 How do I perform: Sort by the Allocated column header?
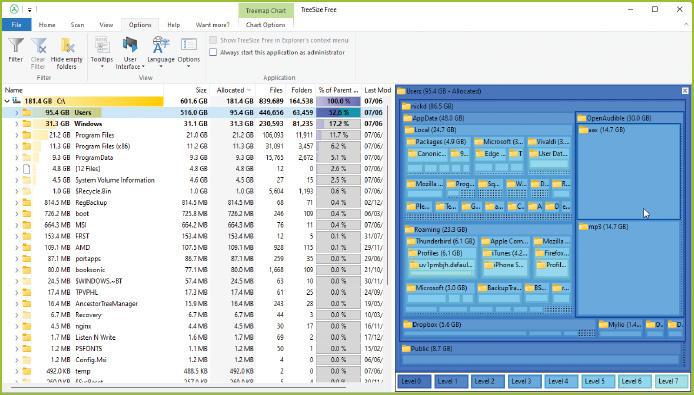233,90
